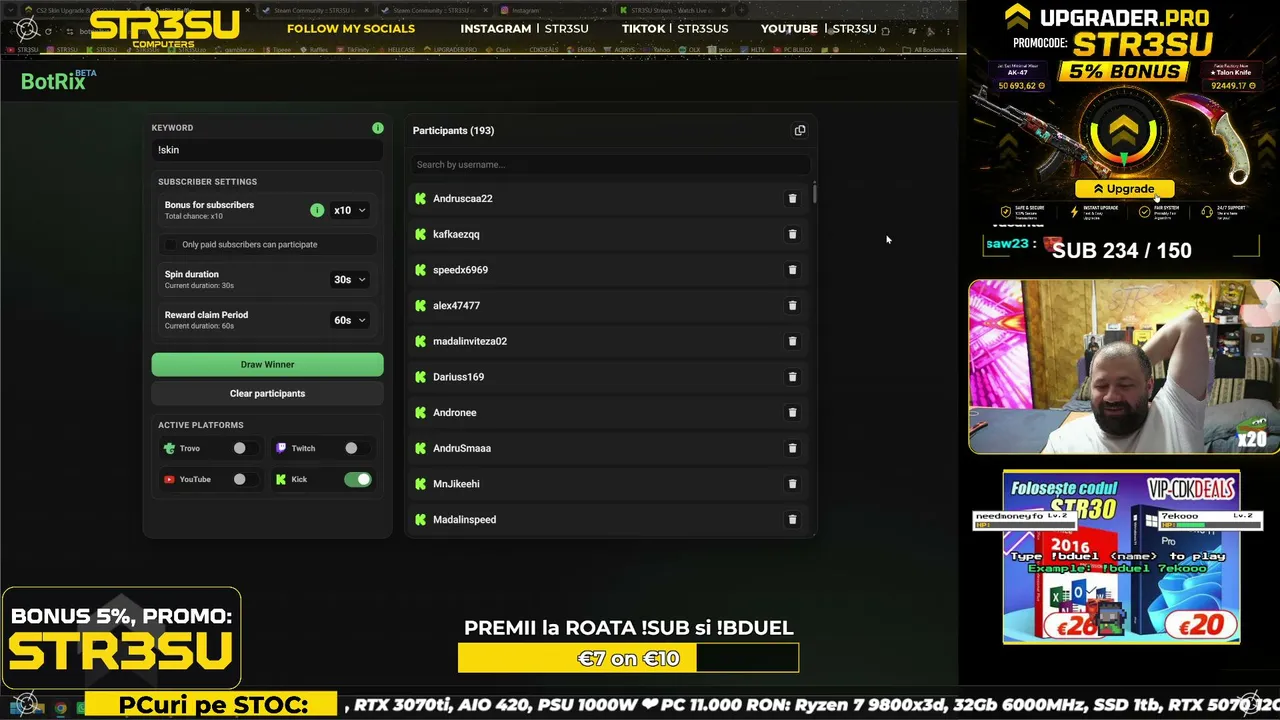Delete speedx6969 from the participants
1280x720 pixels.
click(x=792, y=270)
